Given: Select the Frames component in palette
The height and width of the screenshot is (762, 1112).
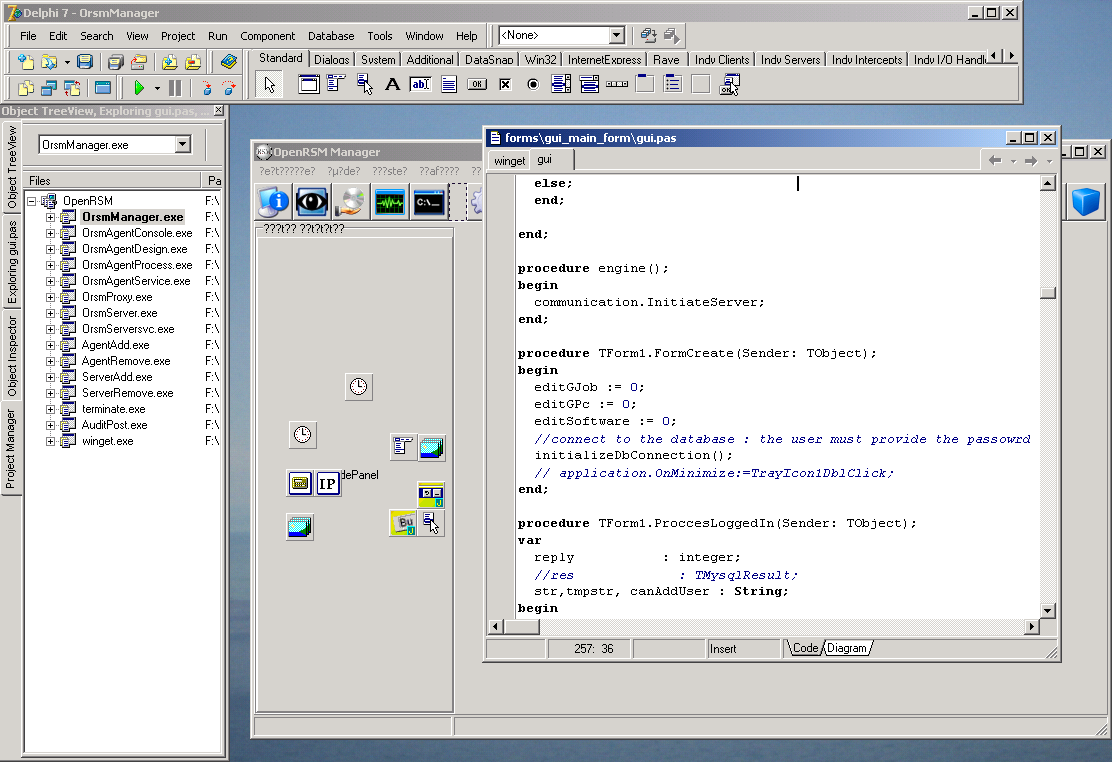Looking at the screenshot, I should pyautogui.click(x=308, y=84).
